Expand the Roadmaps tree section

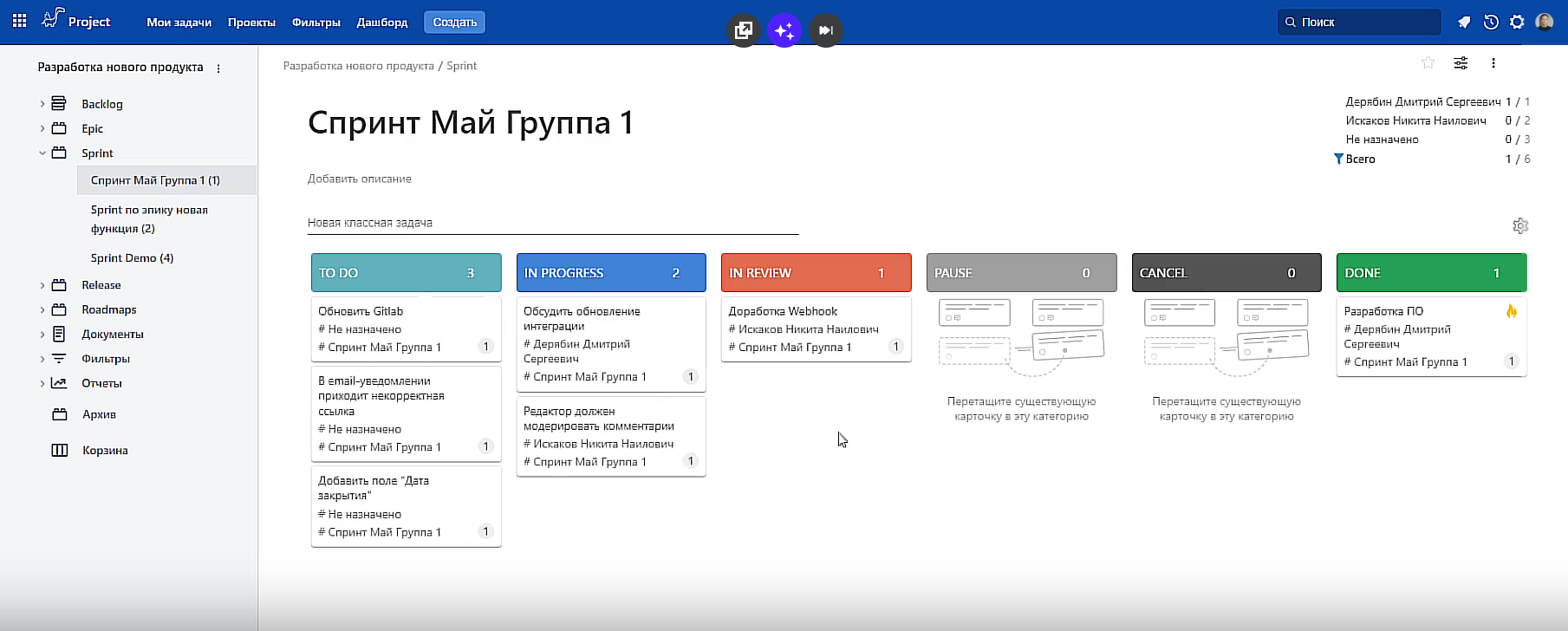click(x=42, y=309)
